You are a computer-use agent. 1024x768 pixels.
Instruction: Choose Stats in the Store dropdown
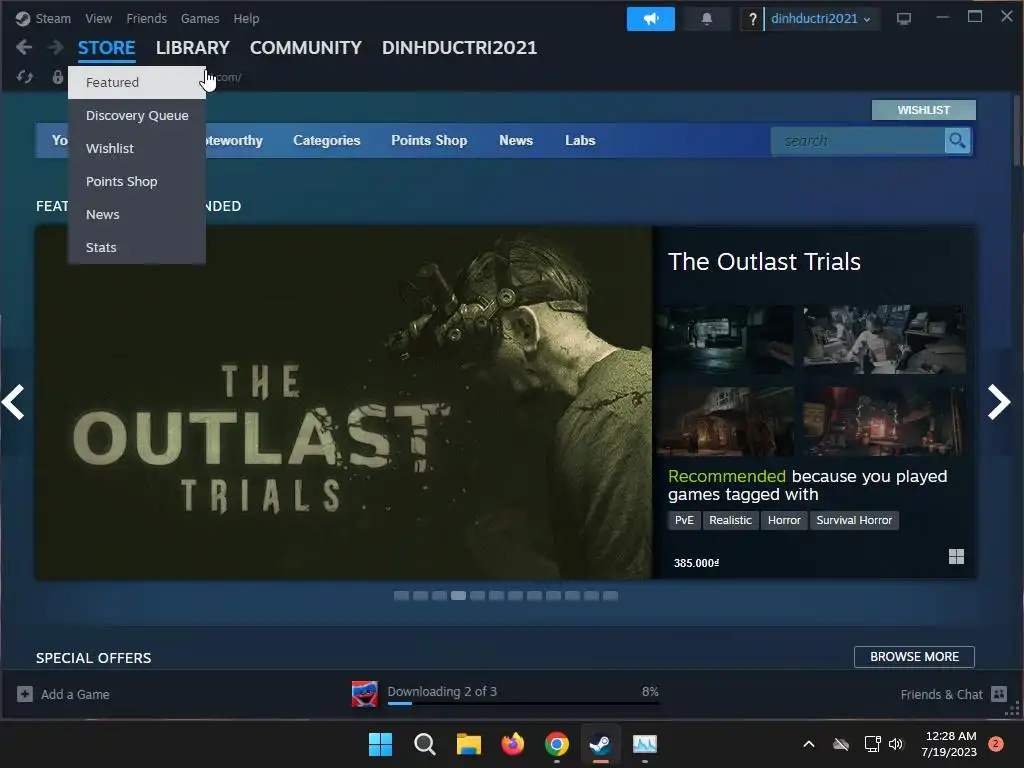[x=136, y=247]
